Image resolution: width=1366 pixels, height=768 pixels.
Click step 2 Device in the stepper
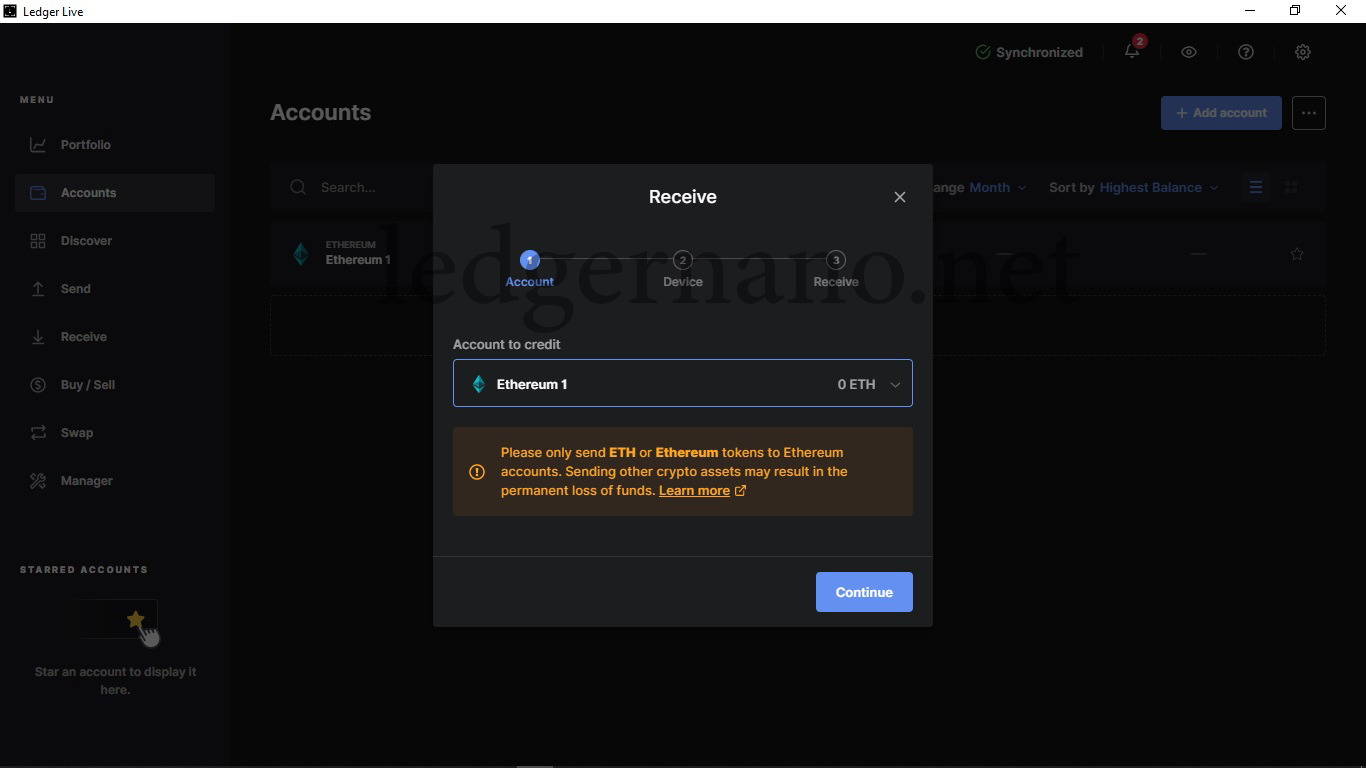point(683,269)
